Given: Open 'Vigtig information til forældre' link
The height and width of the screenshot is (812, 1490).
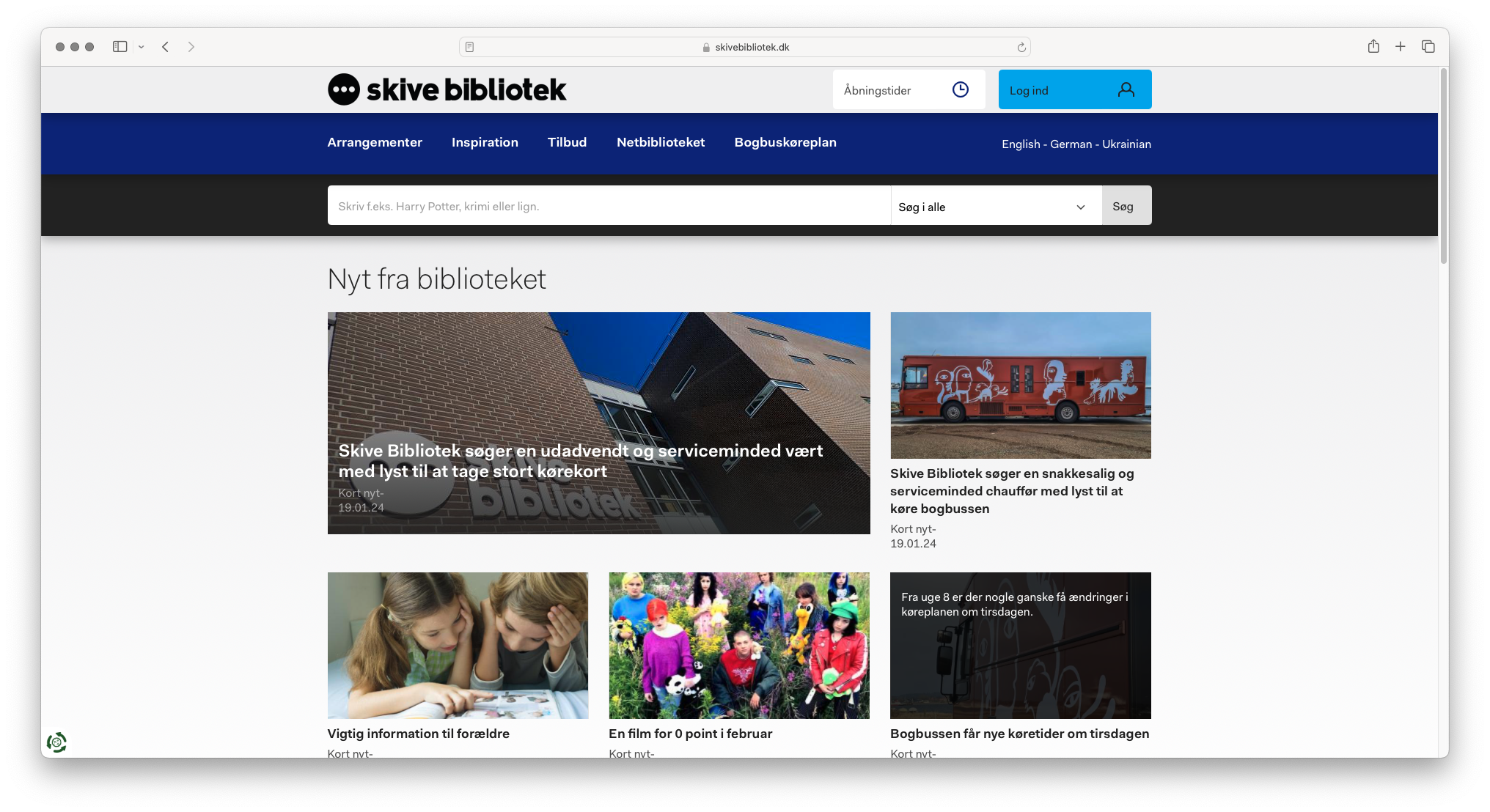Looking at the screenshot, I should [x=418, y=734].
